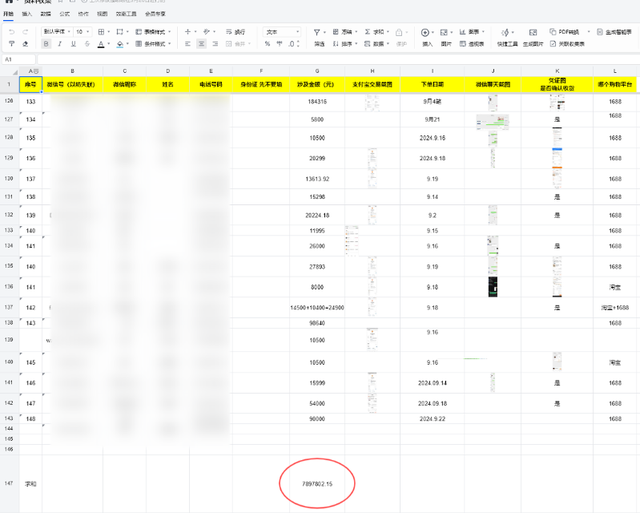This screenshot has width=640, height=513.
Task: Click the undo arrow icon
Action: pos(11,32)
